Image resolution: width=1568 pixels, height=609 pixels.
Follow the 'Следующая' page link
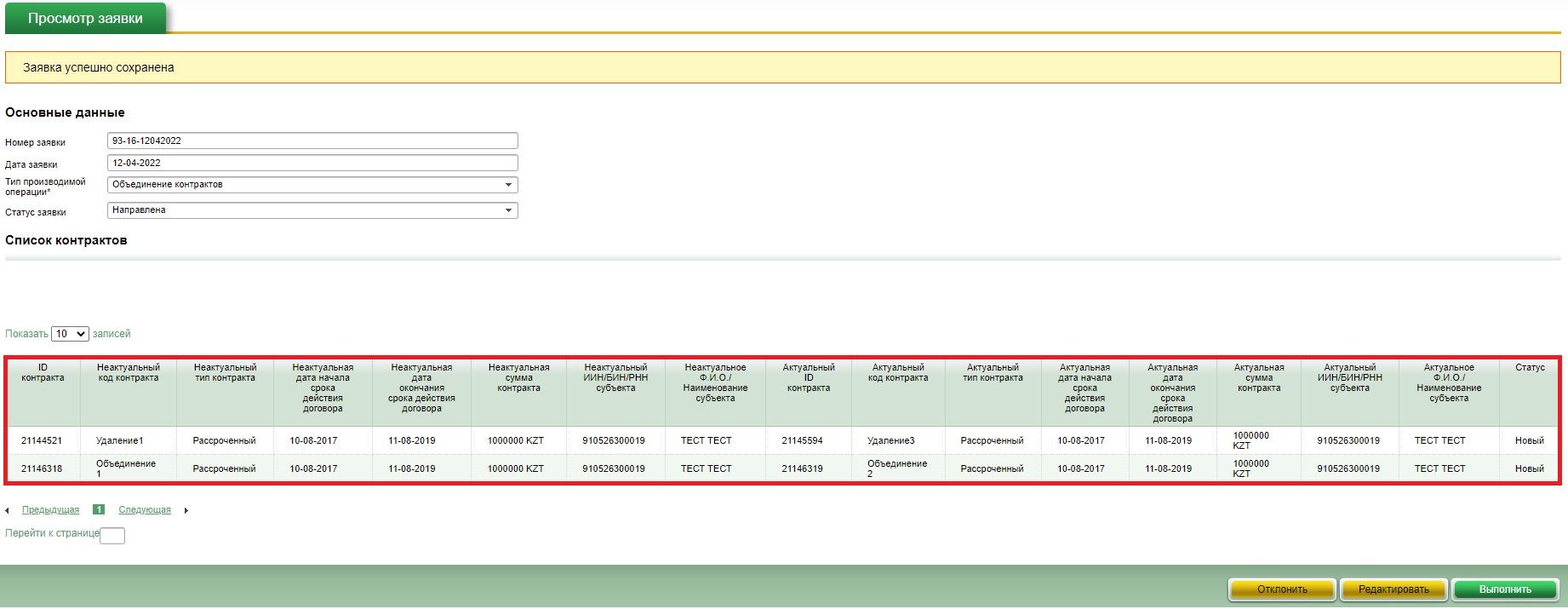(x=145, y=510)
